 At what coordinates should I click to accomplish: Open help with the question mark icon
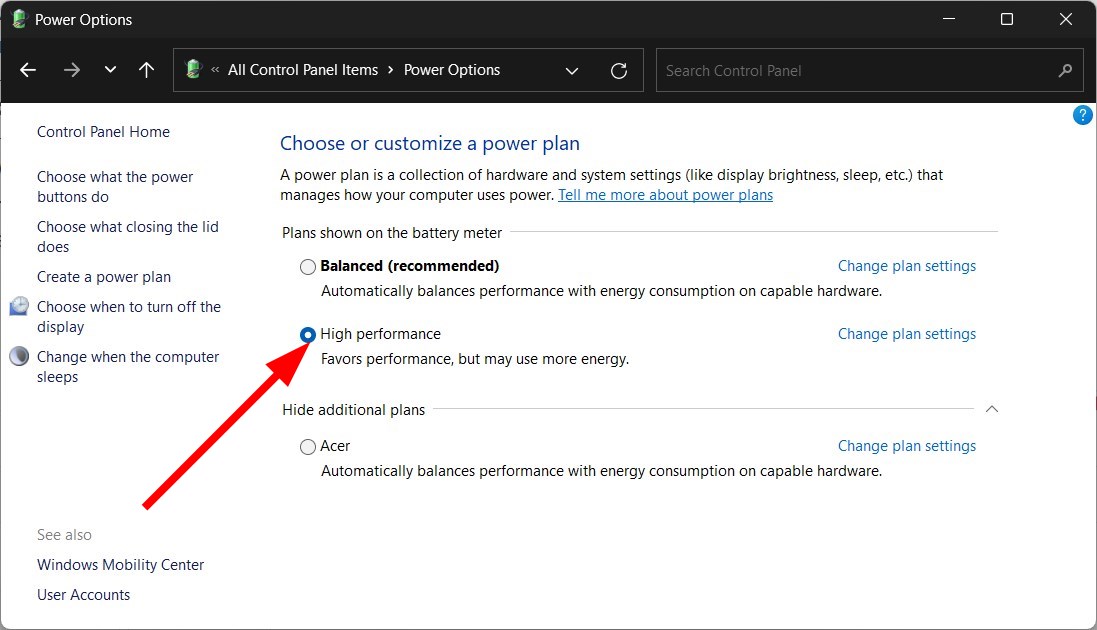point(1082,116)
